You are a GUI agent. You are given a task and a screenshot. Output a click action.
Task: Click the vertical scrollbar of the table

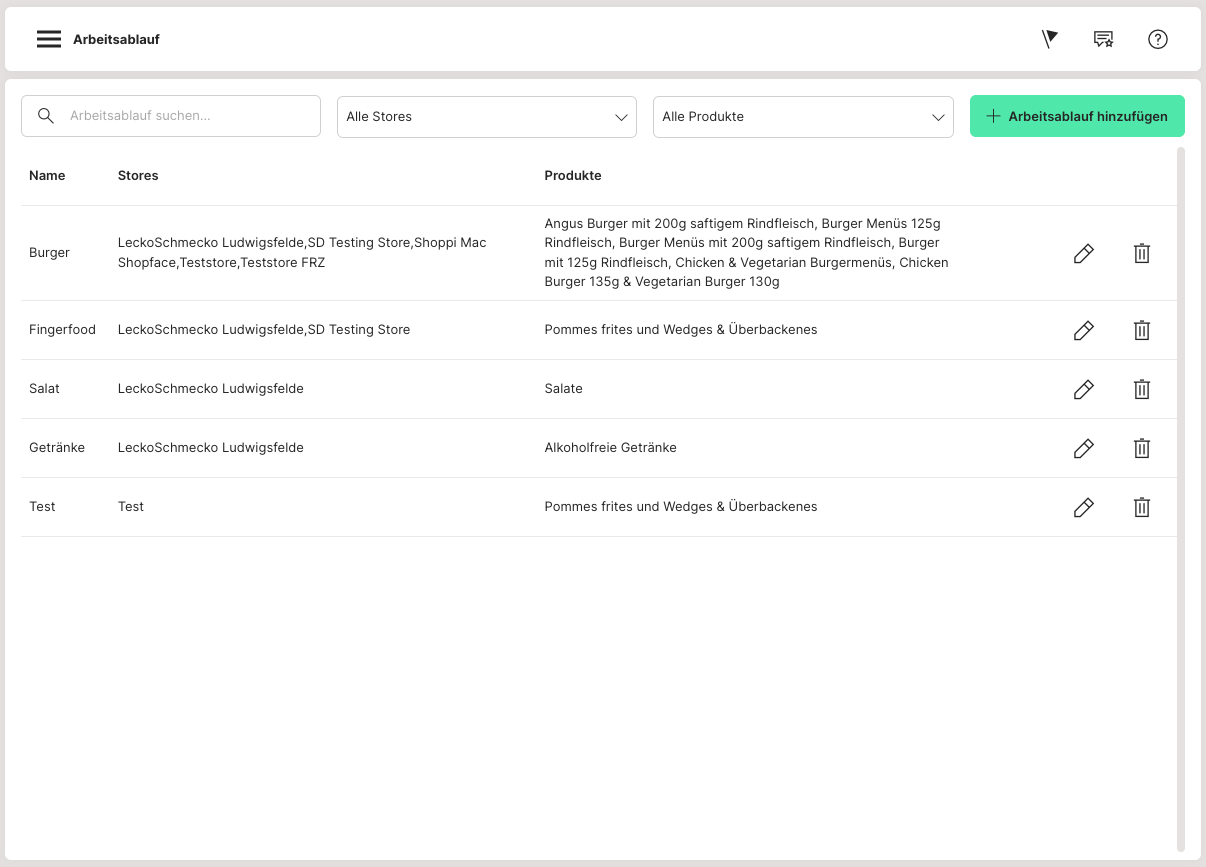[1181, 500]
